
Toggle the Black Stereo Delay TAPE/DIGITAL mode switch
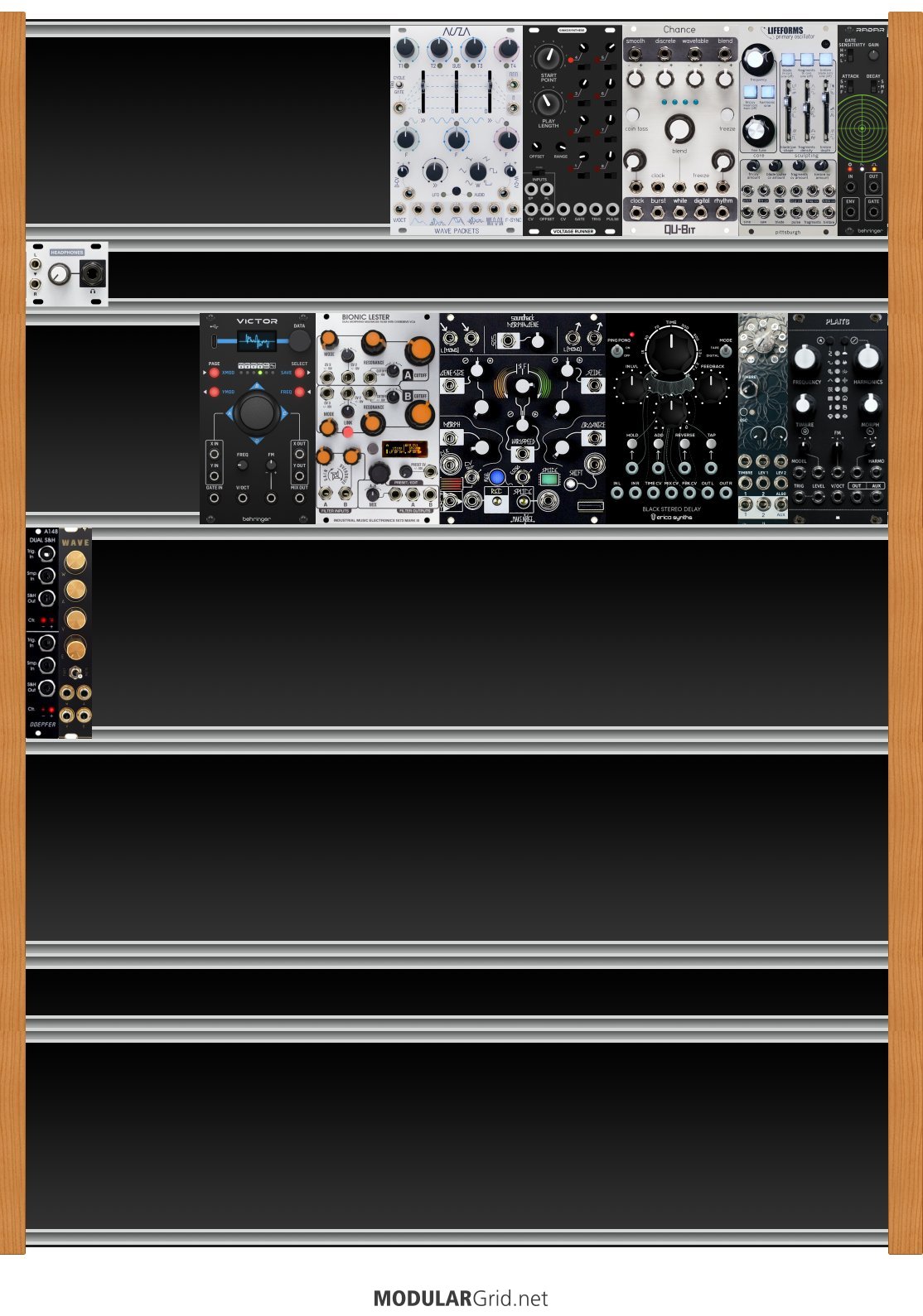click(726, 350)
